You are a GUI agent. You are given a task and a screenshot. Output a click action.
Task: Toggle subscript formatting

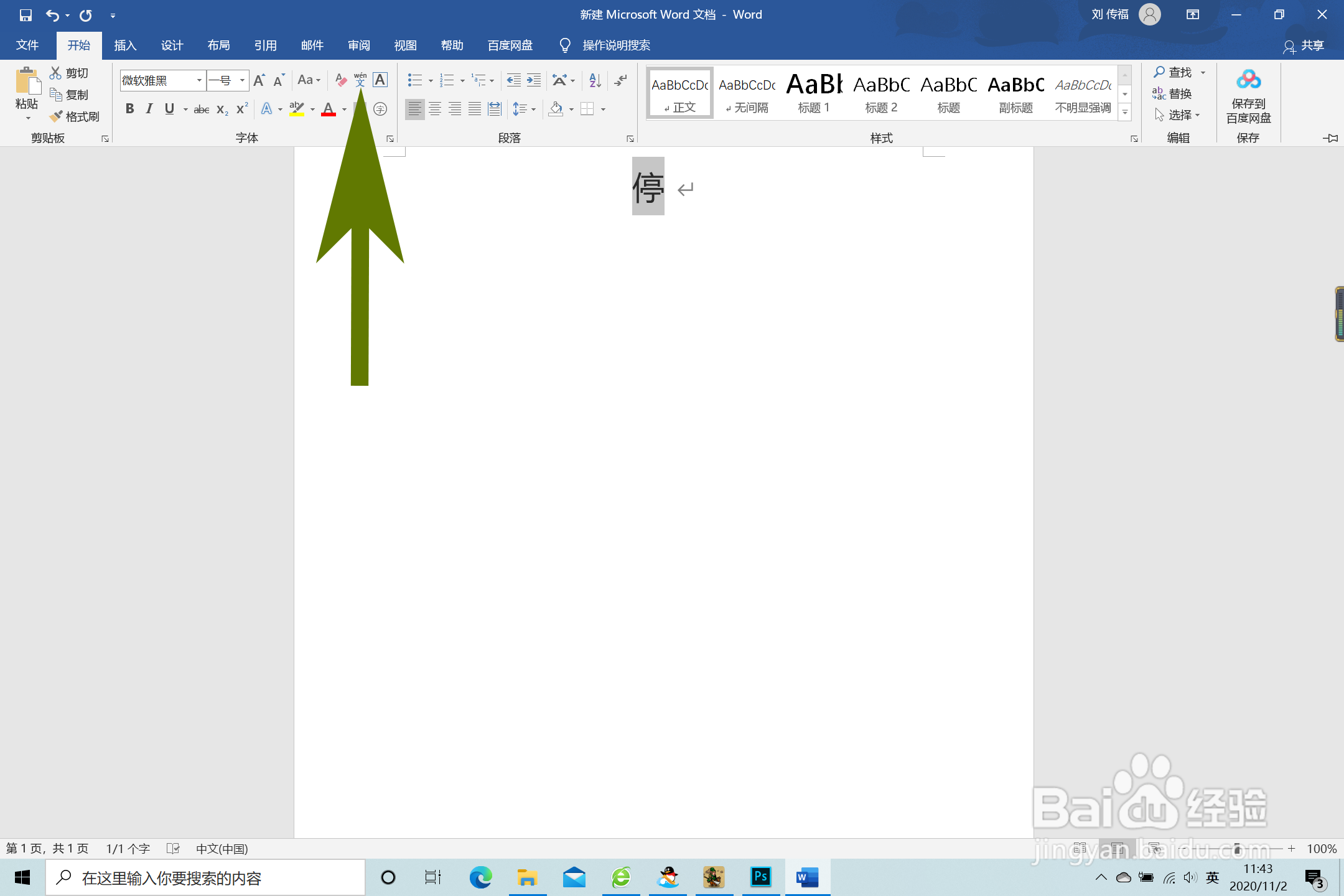click(222, 110)
